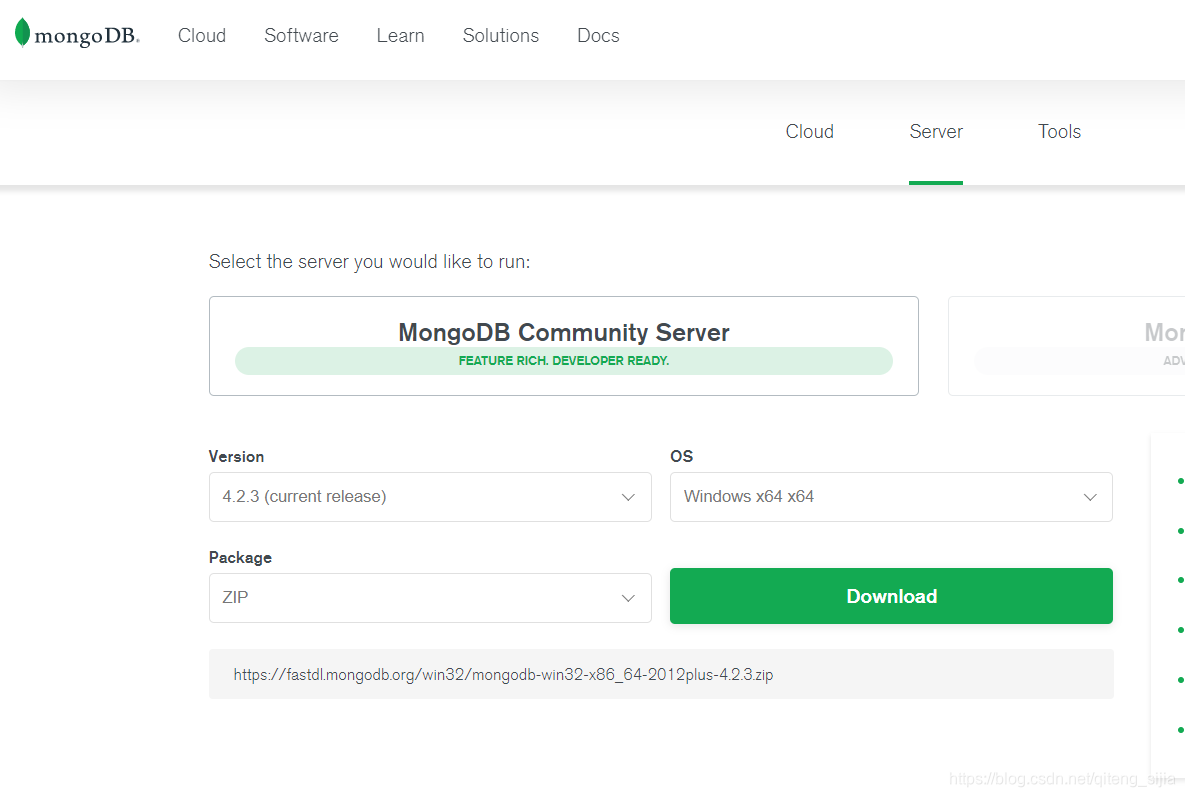Open the OS dropdown showing Windows x64
This screenshot has width=1185, height=797.
click(x=891, y=497)
